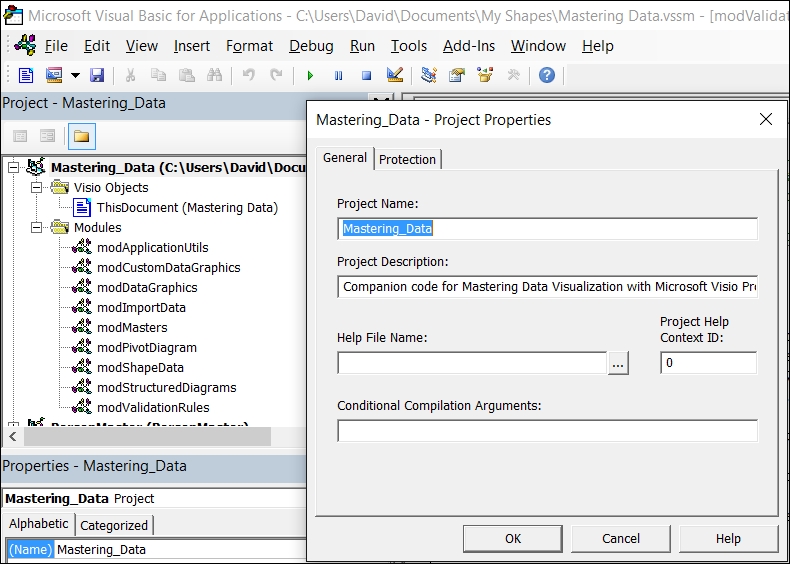Click the Object Browser toolbar icon
This screenshot has height=564, width=790.
[485, 76]
